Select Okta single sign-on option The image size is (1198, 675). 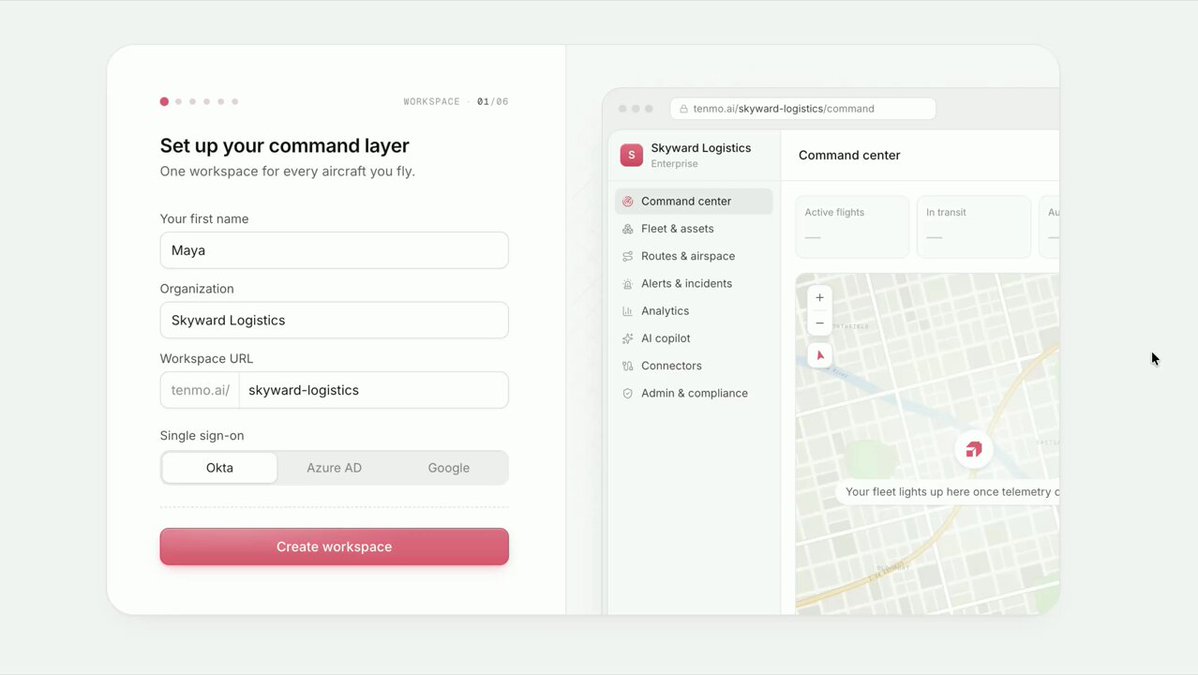pos(219,468)
